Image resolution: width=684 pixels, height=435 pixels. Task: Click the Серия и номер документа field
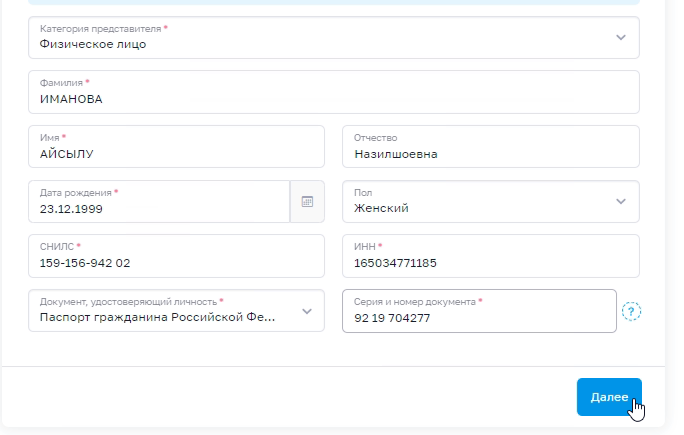[x=479, y=311]
